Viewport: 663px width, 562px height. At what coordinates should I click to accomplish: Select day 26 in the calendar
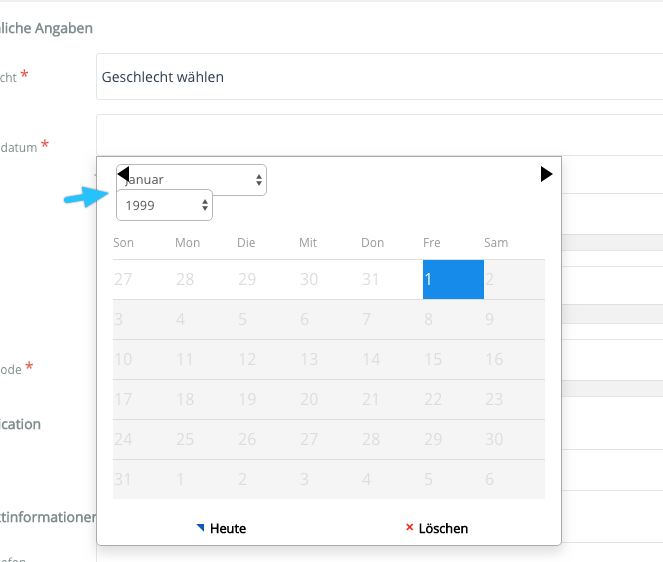click(x=268, y=439)
